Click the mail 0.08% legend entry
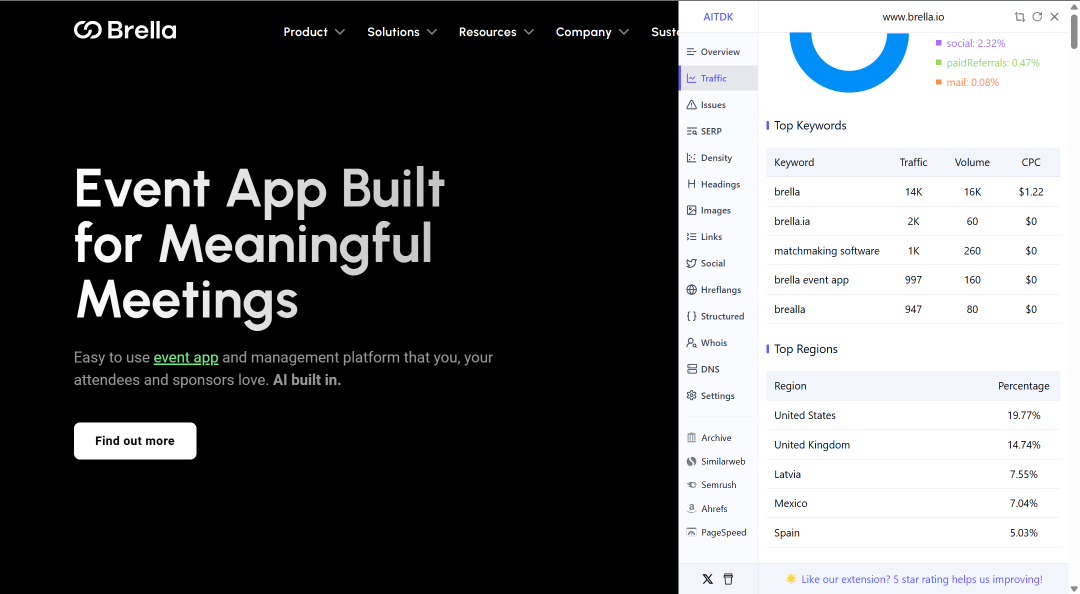The image size is (1080, 594). point(967,82)
